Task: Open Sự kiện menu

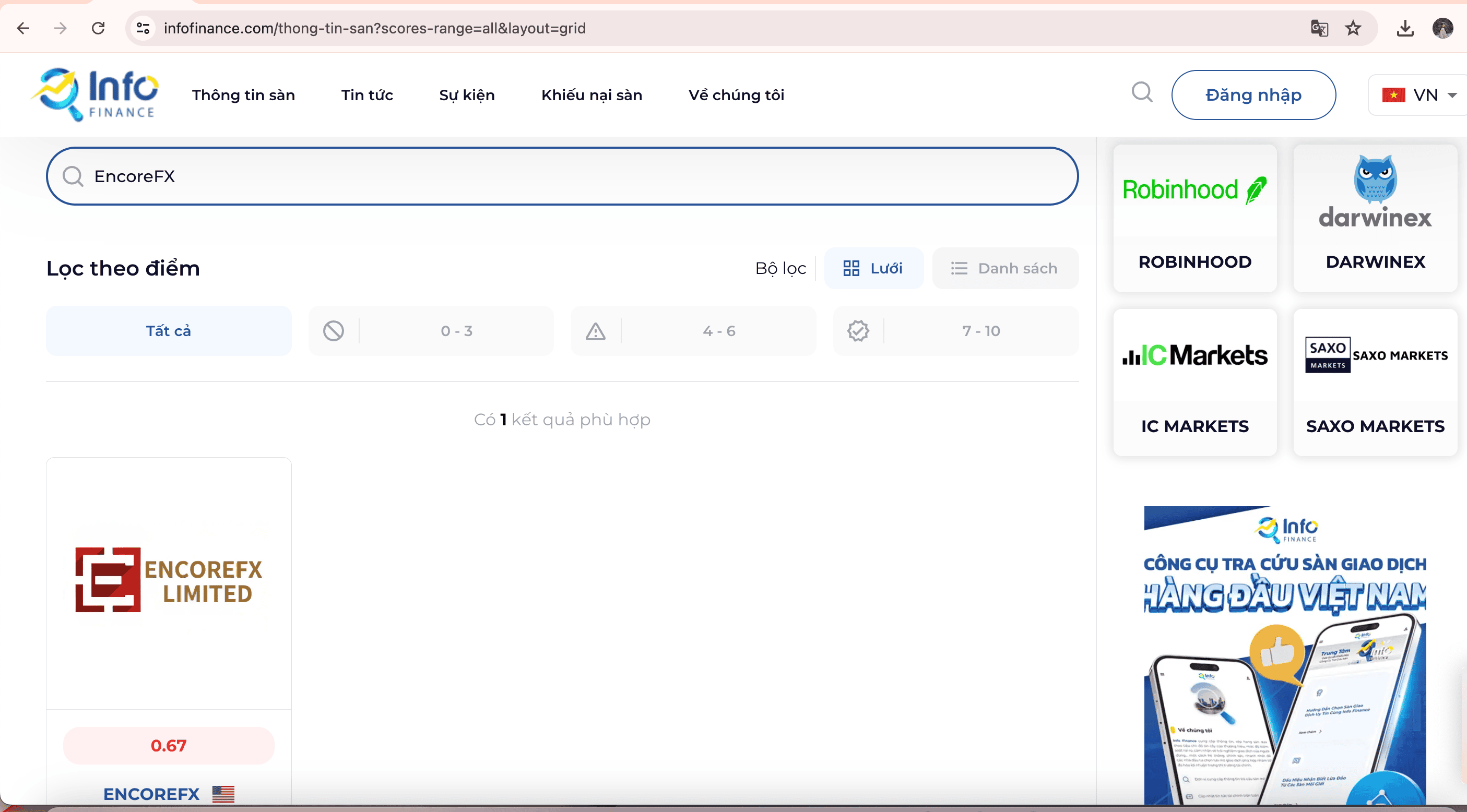Action: tap(467, 95)
